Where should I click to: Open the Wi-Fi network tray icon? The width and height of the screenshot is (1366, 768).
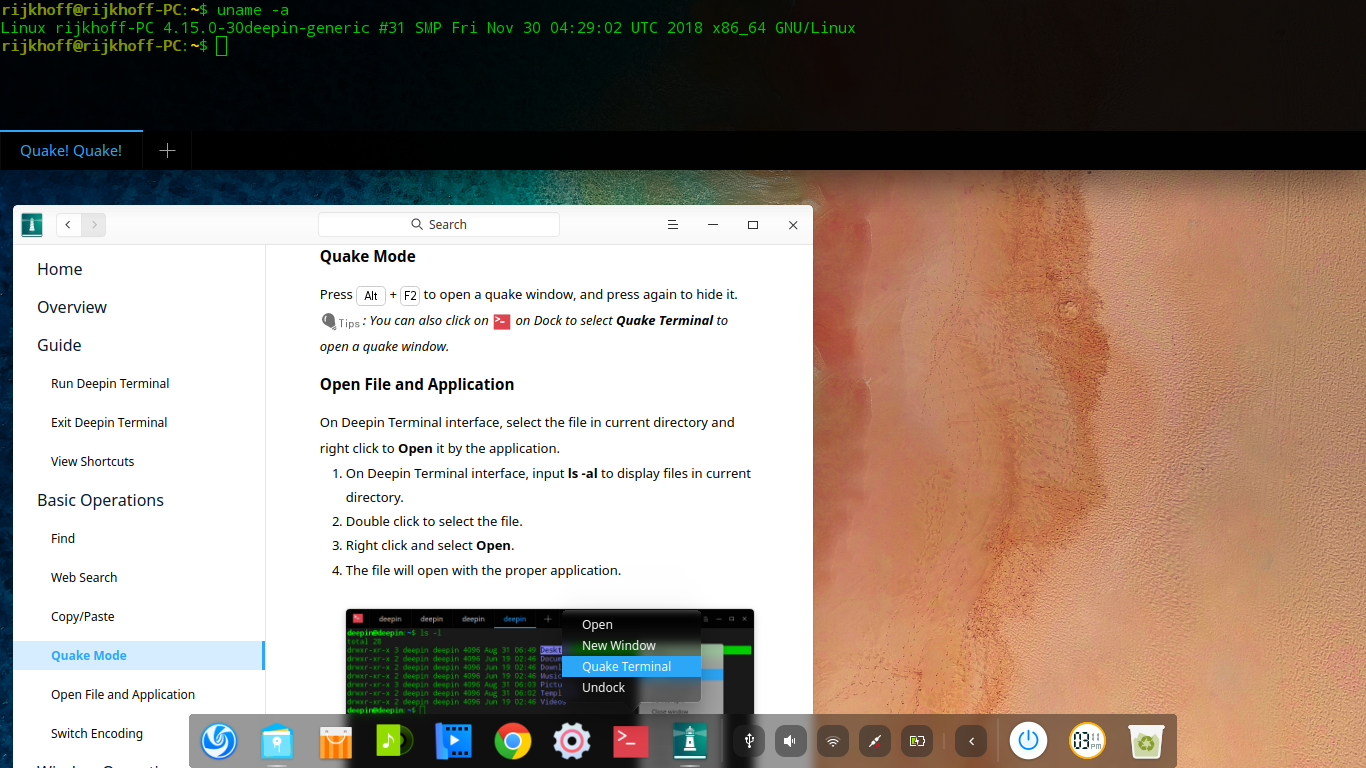(833, 741)
